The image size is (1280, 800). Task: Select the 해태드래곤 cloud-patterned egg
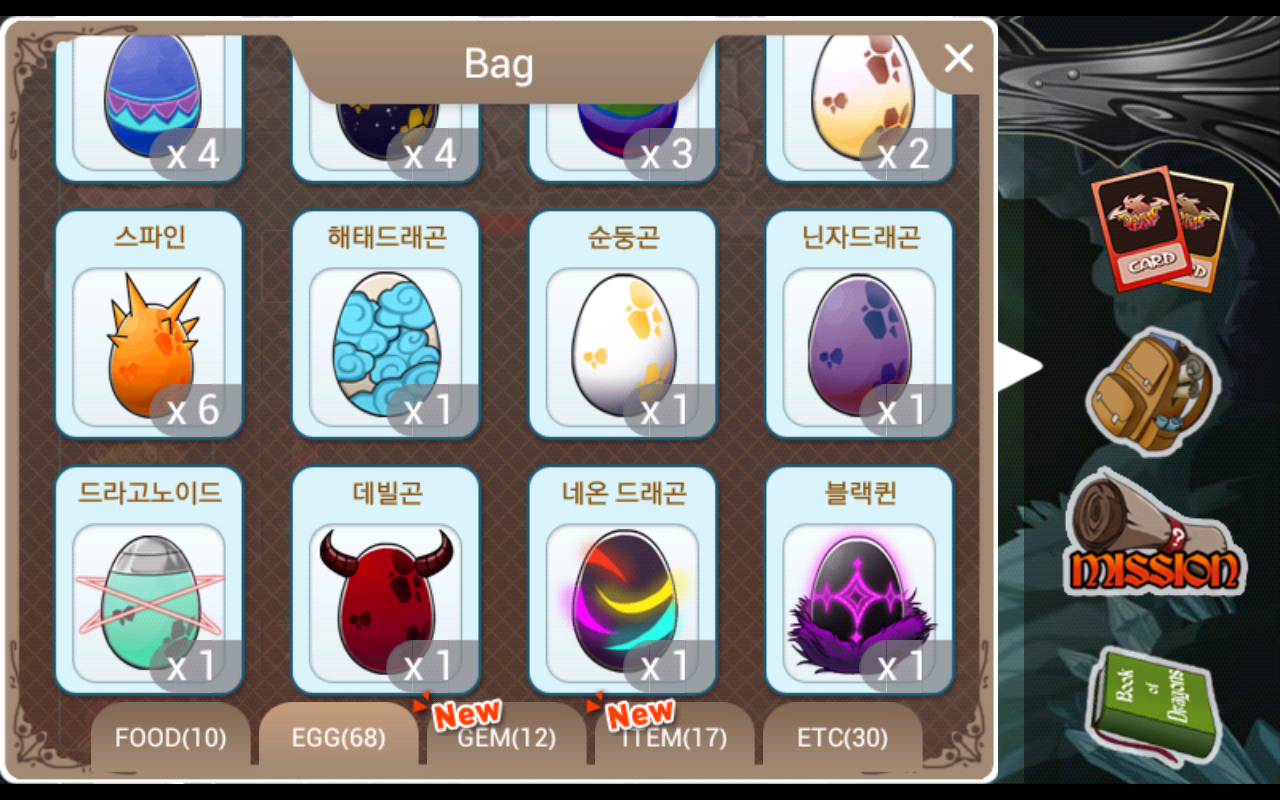pyautogui.click(x=386, y=324)
